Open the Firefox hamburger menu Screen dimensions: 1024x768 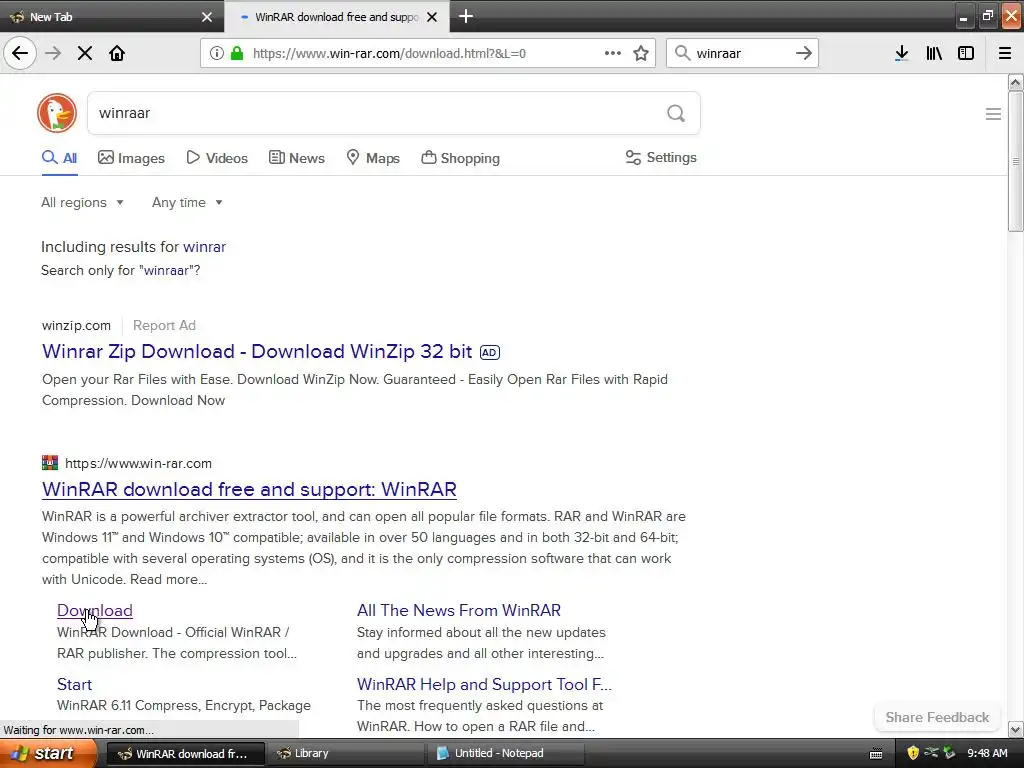pos(1005,53)
